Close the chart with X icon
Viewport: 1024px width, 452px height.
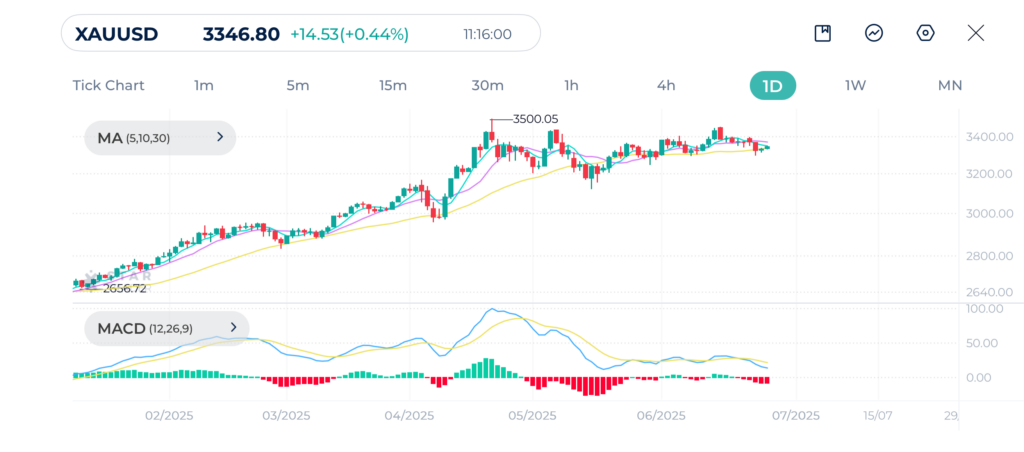tap(976, 33)
